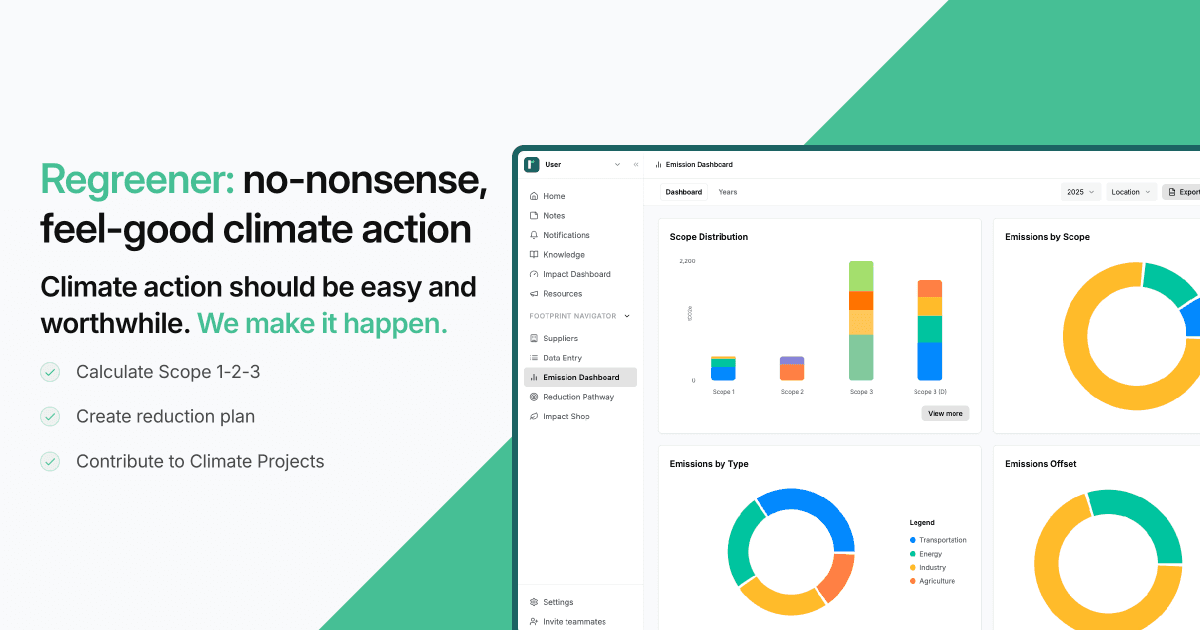Click the green arc in Emissions Offset donut
This screenshot has height=630, width=1200.
pyautogui.click(x=1150, y=515)
